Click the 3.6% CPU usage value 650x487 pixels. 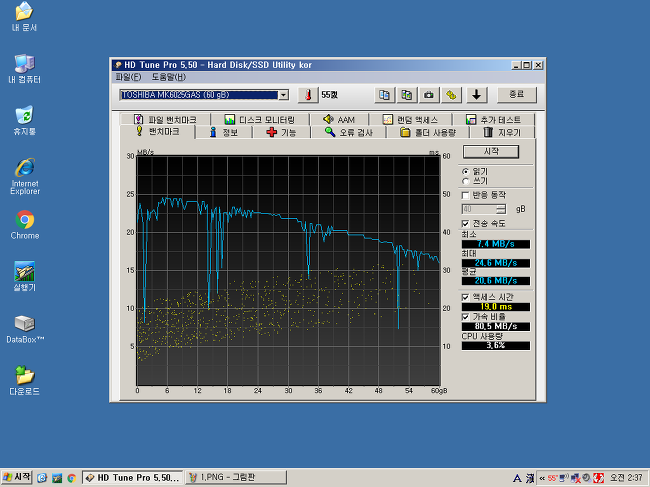496,346
